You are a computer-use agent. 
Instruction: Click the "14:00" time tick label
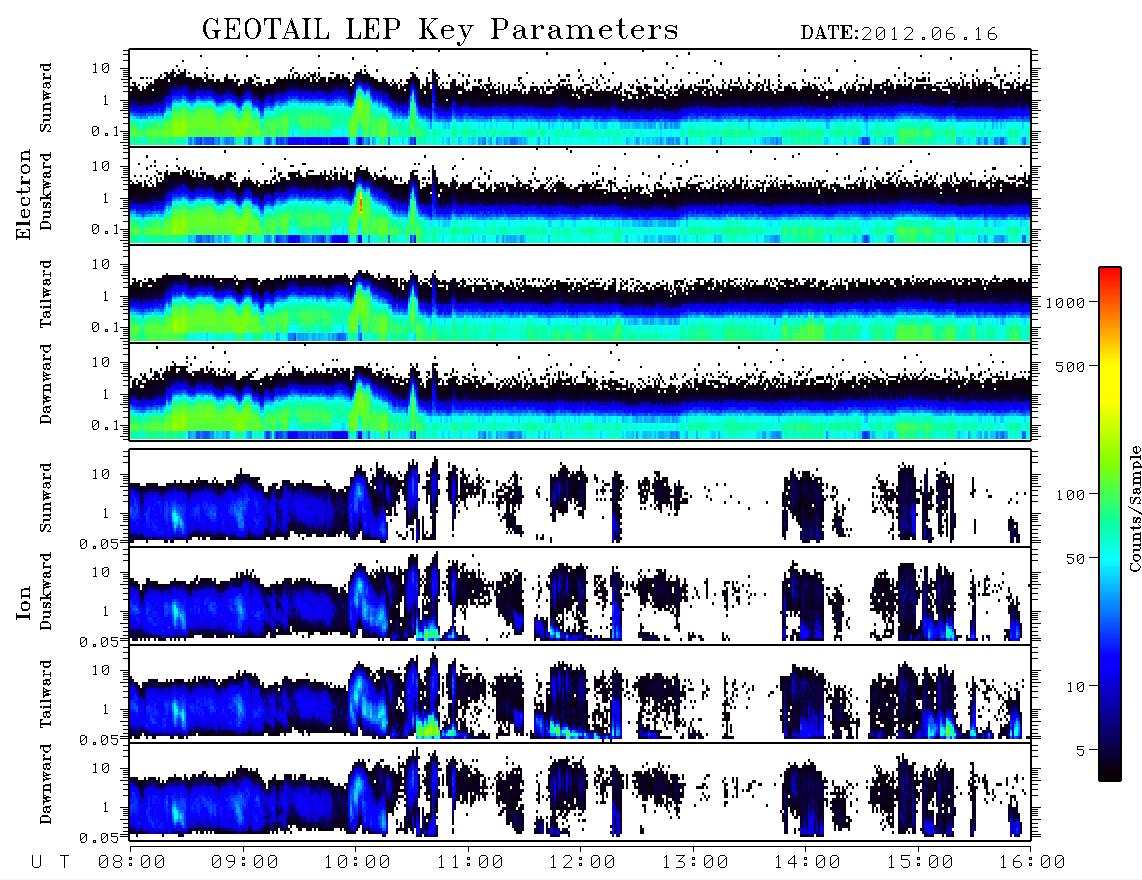click(x=807, y=863)
